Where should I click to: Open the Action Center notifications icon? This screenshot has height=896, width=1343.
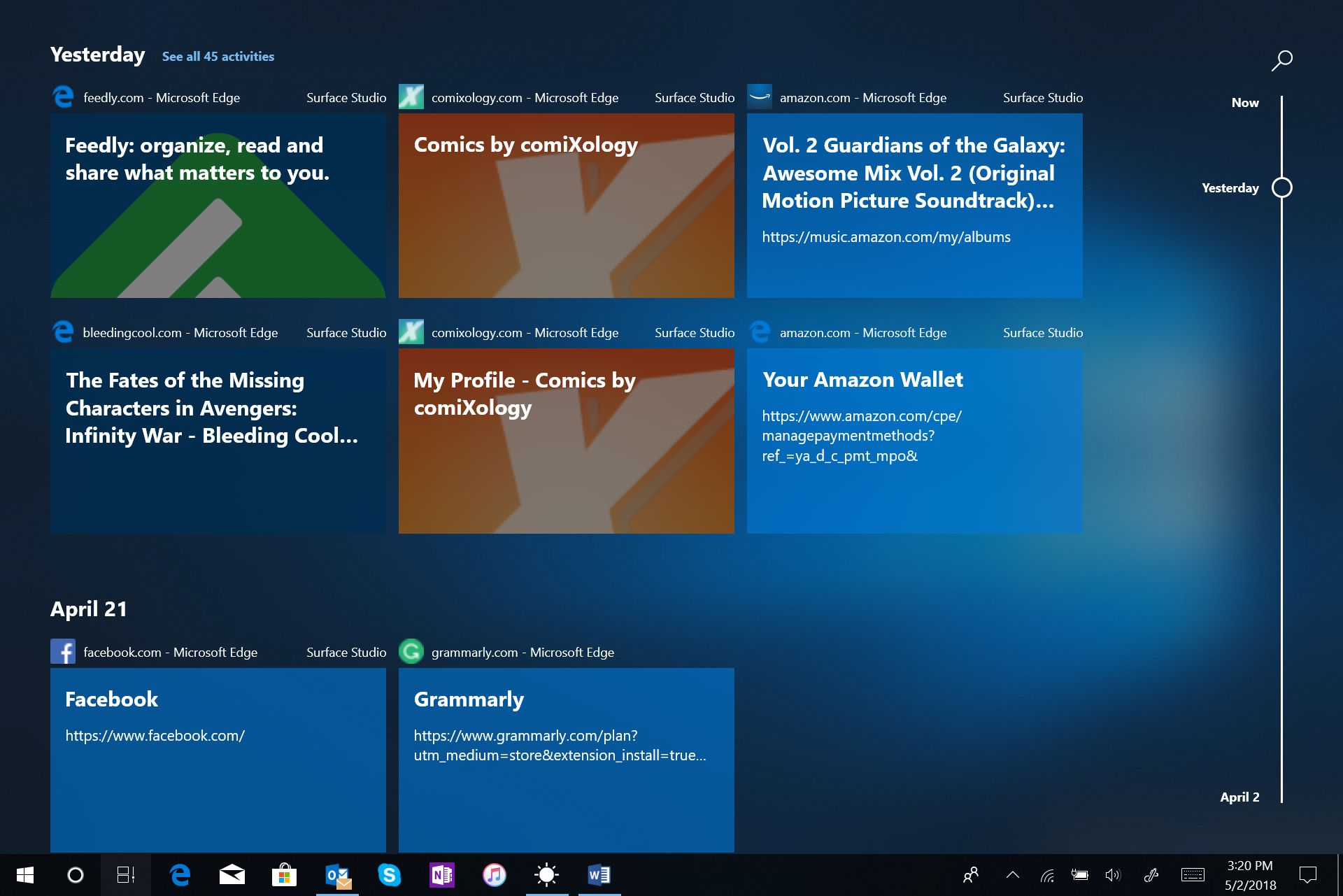(1307, 874)
